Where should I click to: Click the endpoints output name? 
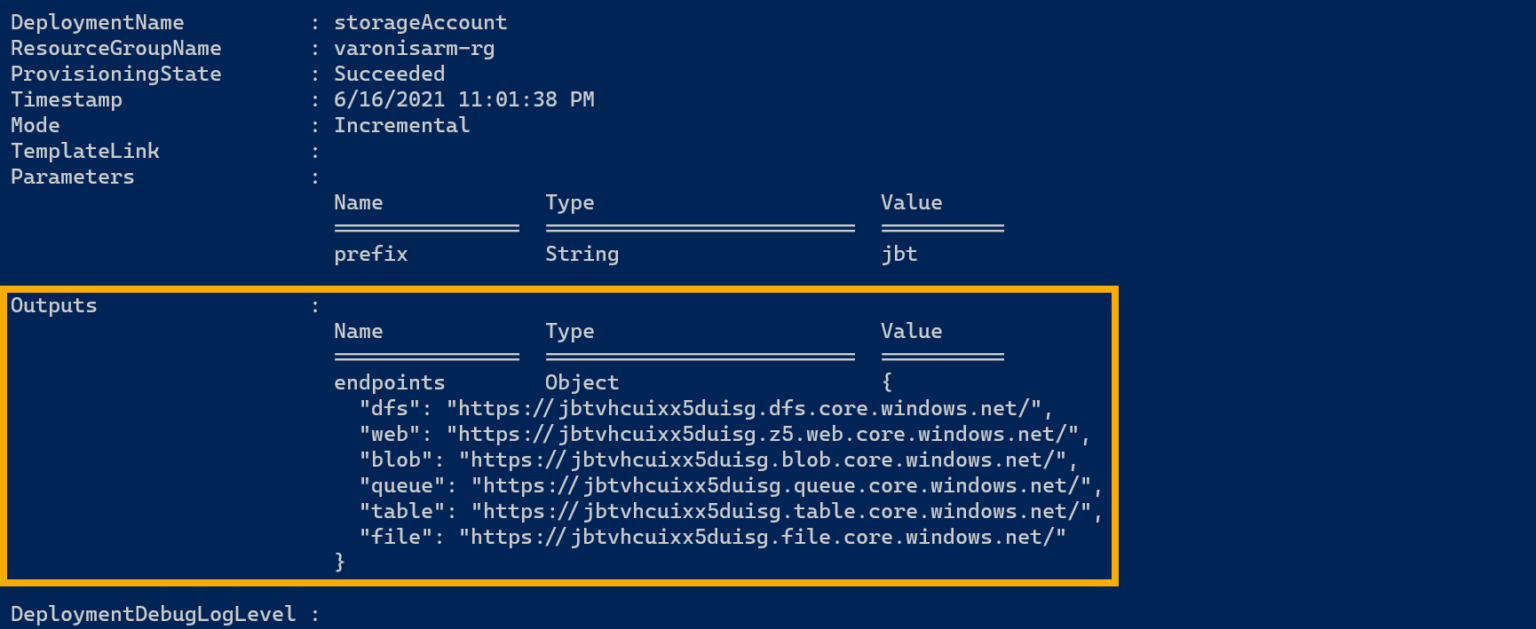[x=389, y=382]
